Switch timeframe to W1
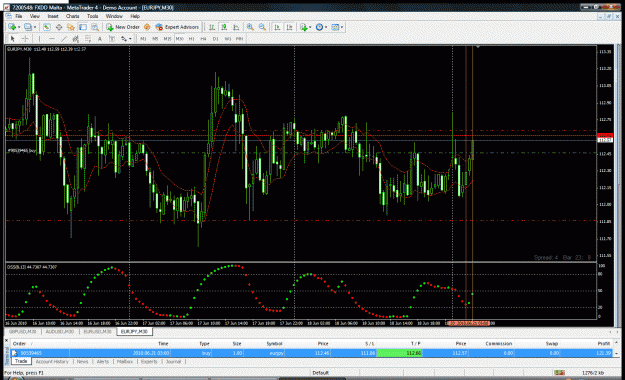Image resolution: width=625 pixels, height=380 pixels. click(x=228, y=39)
